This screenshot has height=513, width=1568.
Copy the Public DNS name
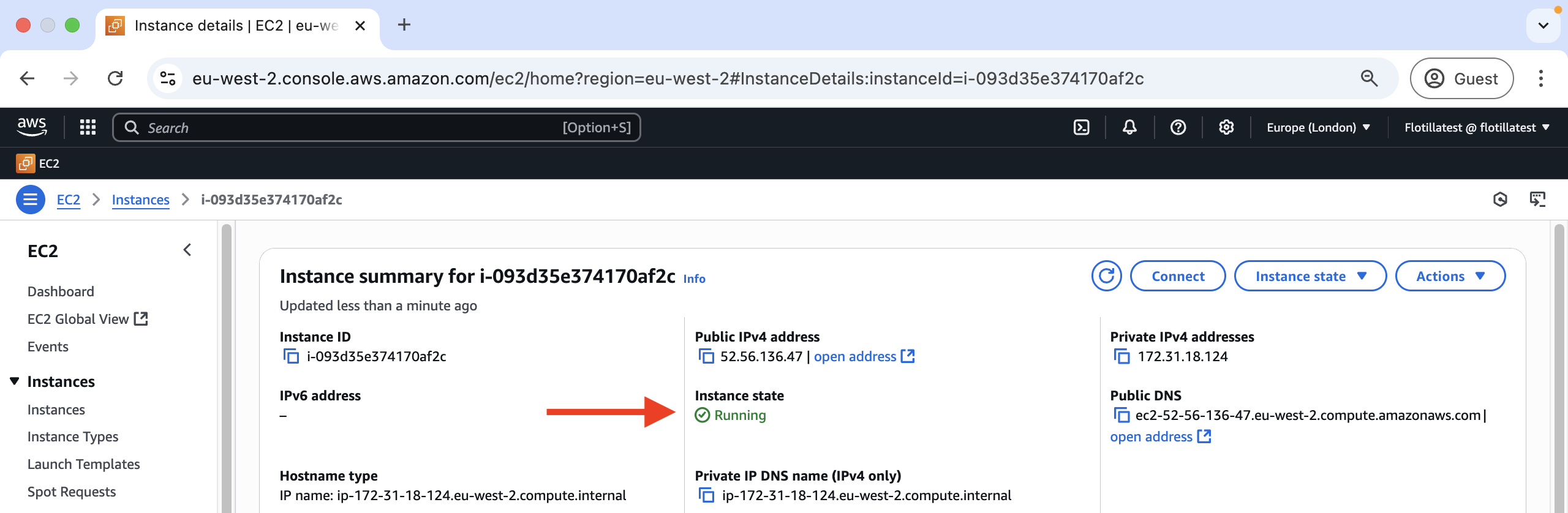click(x=1121, y=415)
